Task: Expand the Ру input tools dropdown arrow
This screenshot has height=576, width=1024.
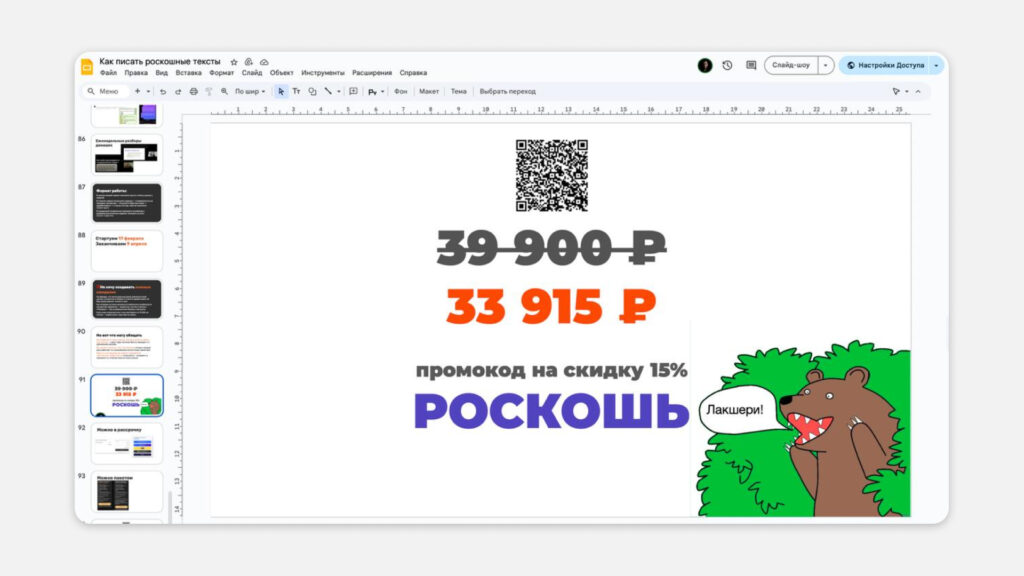Action: coord(382,92)
